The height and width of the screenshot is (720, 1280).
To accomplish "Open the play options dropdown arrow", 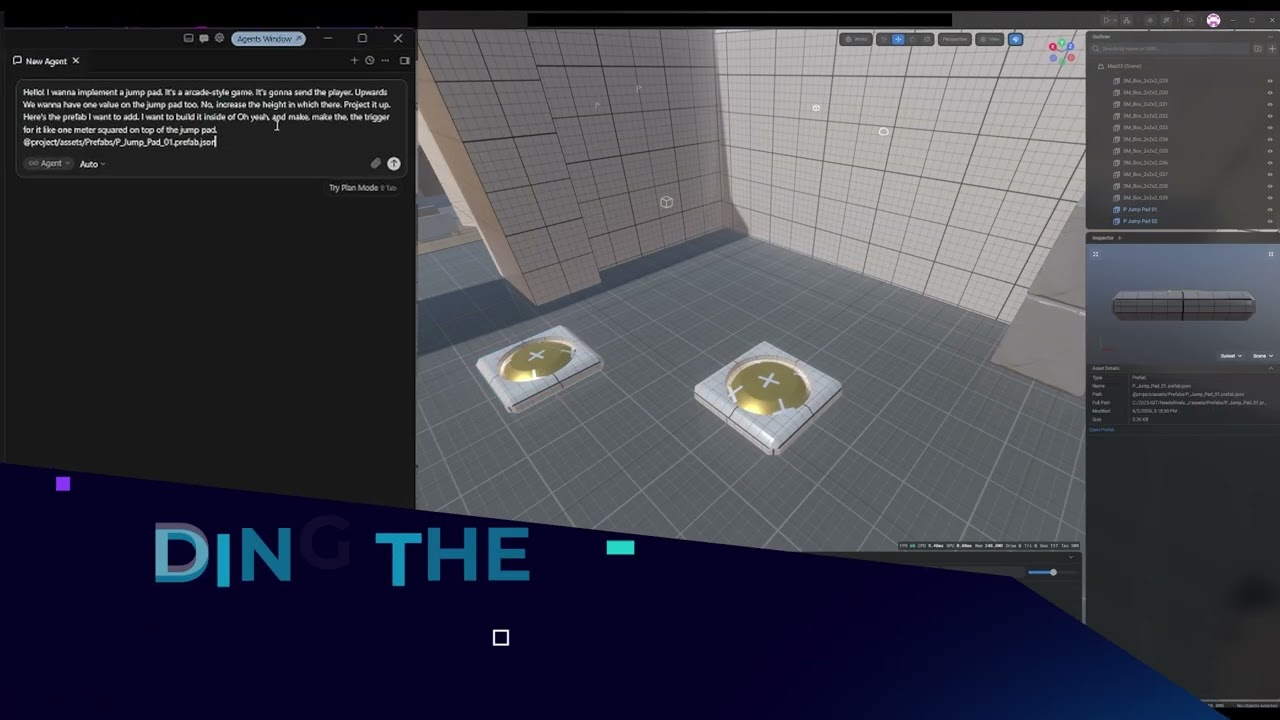I will pyautogui.click(x=1115, y=20).
